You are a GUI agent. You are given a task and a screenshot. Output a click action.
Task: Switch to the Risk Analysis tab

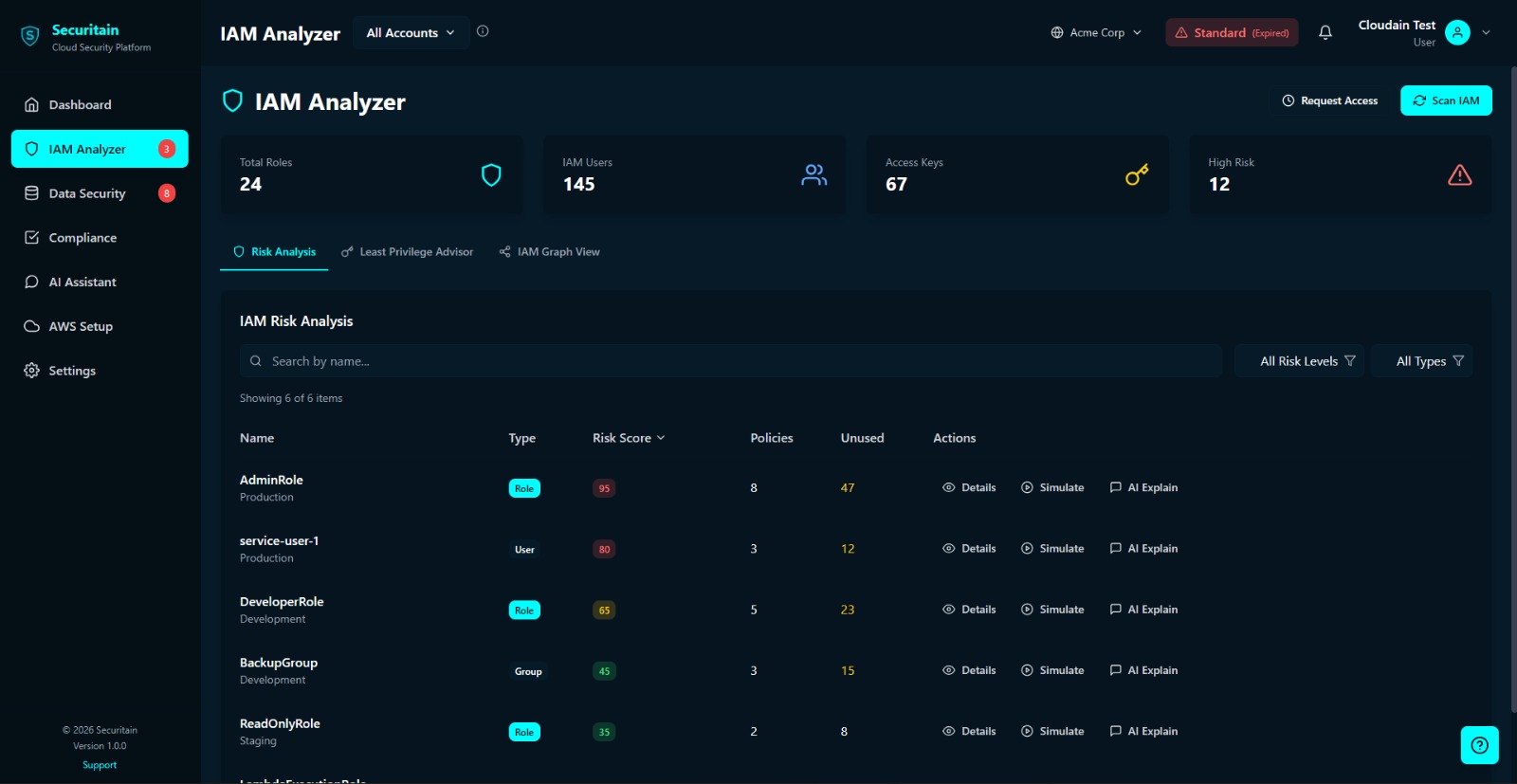(274, 252)
